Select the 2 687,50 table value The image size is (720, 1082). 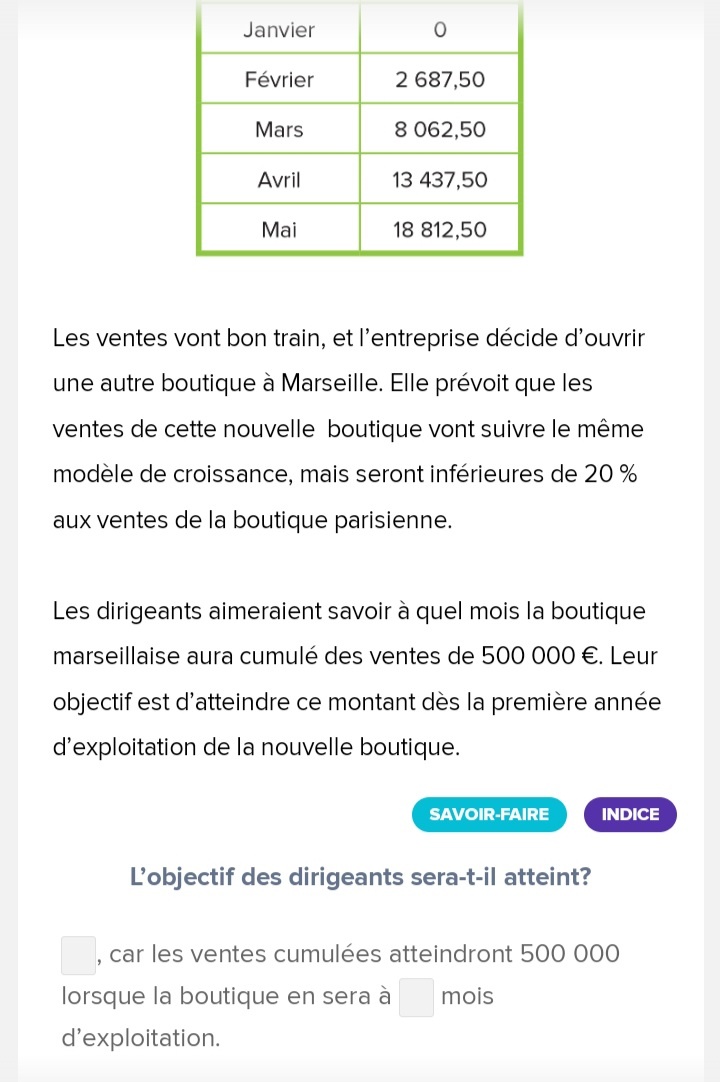pyautogui.click(x=439, y=80)
